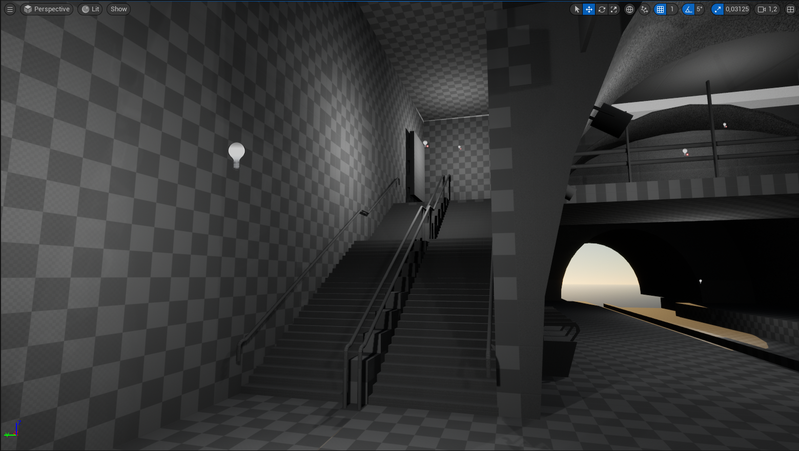Screen dimensions: 799x451
Task: Toggle world/local coordinate system globe
Action: tap(629, 9)
